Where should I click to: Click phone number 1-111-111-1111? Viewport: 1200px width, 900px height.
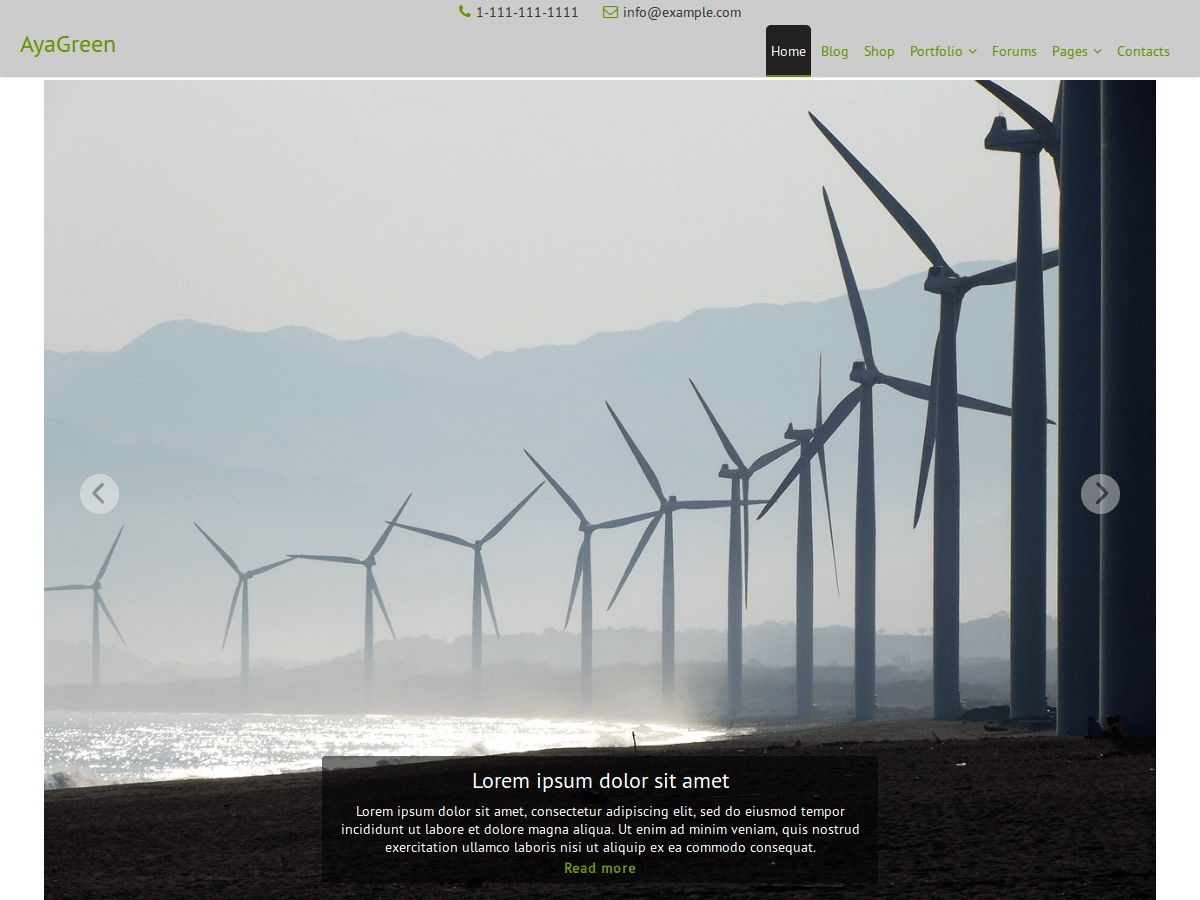point(527,13)
